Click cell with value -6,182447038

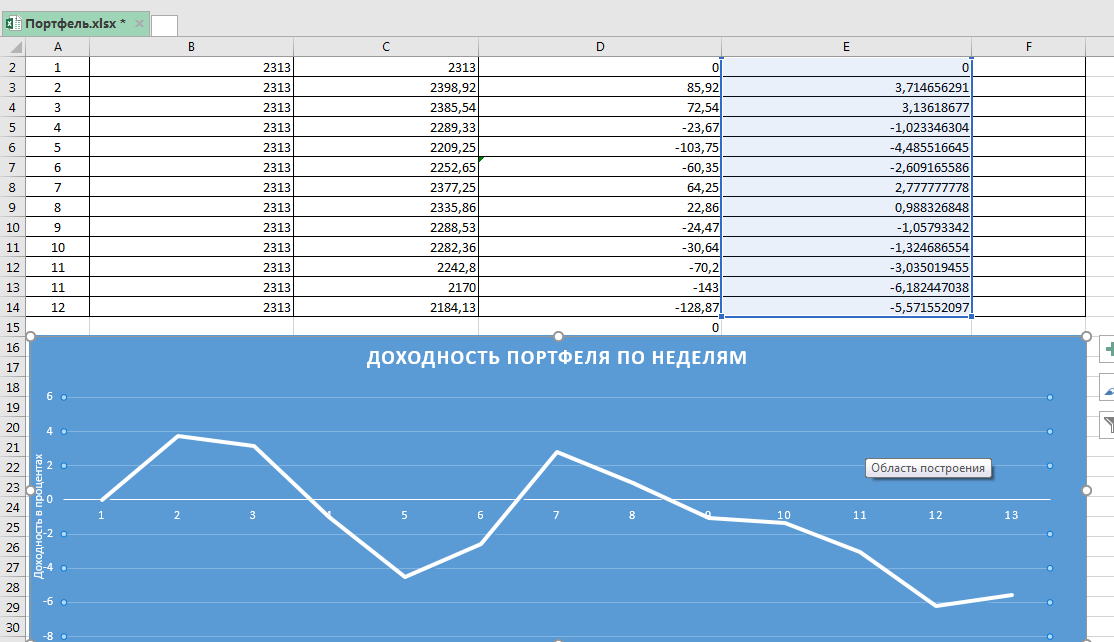tap(846, 287)
